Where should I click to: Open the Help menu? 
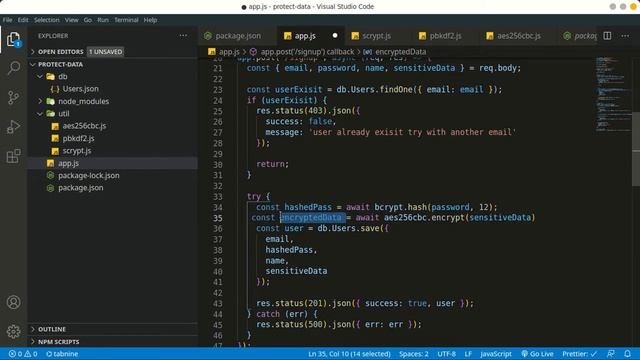[x=150, y=20]
